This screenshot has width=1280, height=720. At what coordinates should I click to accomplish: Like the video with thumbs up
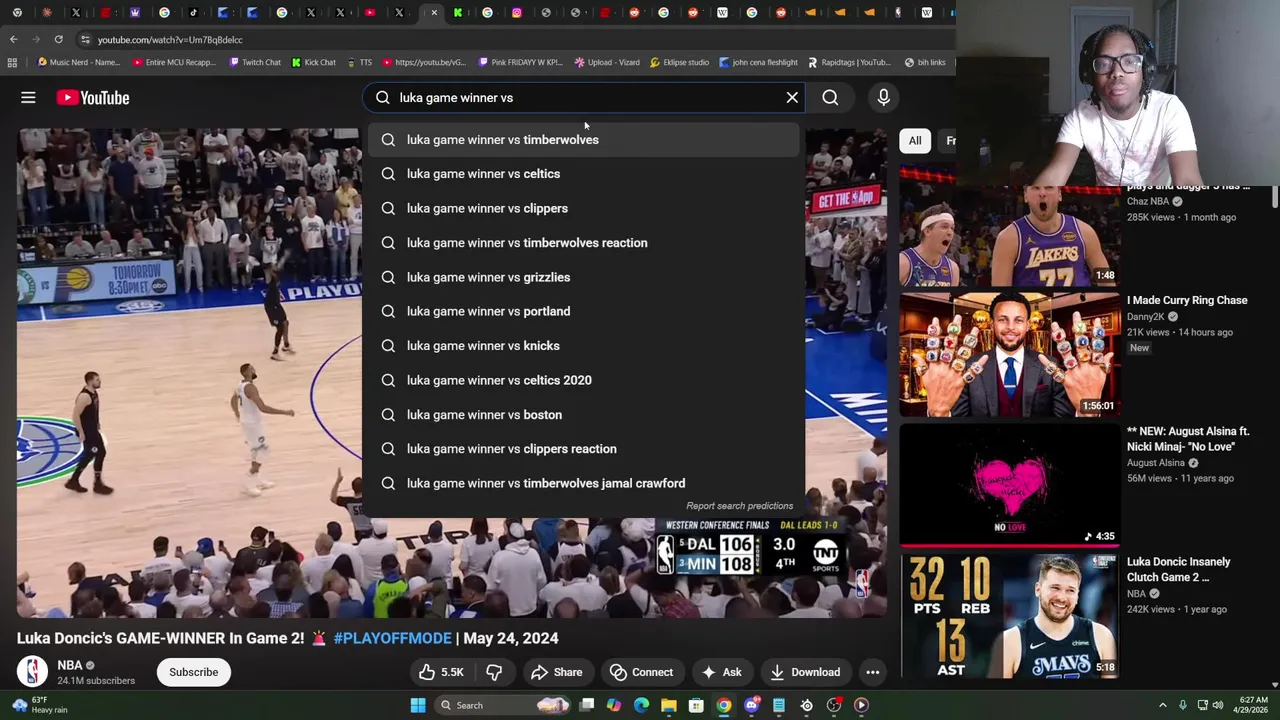point(441,672)
